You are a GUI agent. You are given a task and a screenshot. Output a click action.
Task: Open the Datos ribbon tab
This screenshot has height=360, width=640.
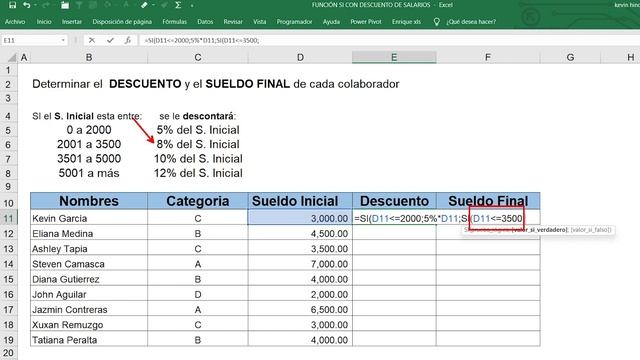205,22
